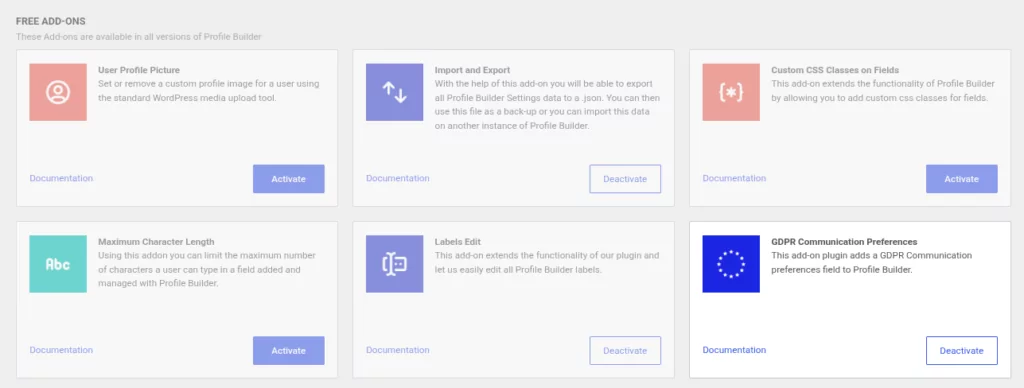
Task: Click the 'These Add-ons are available' subtitle text
Action: [x=138, y=37]
